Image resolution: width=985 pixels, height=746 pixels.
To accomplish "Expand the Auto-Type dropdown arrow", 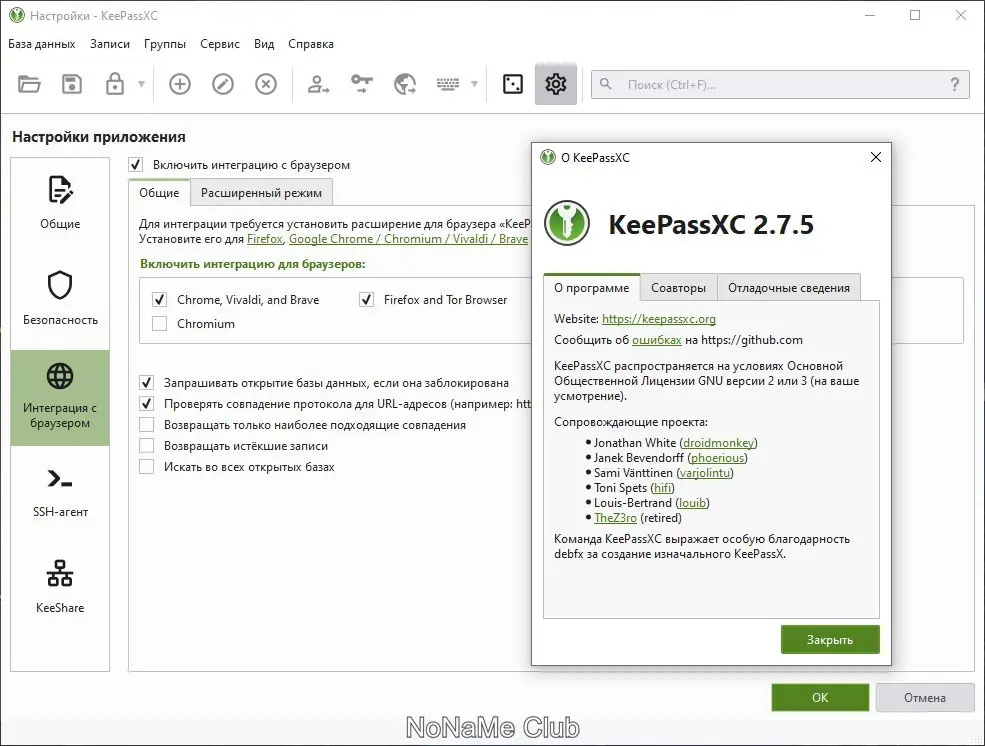I will 474,84.
